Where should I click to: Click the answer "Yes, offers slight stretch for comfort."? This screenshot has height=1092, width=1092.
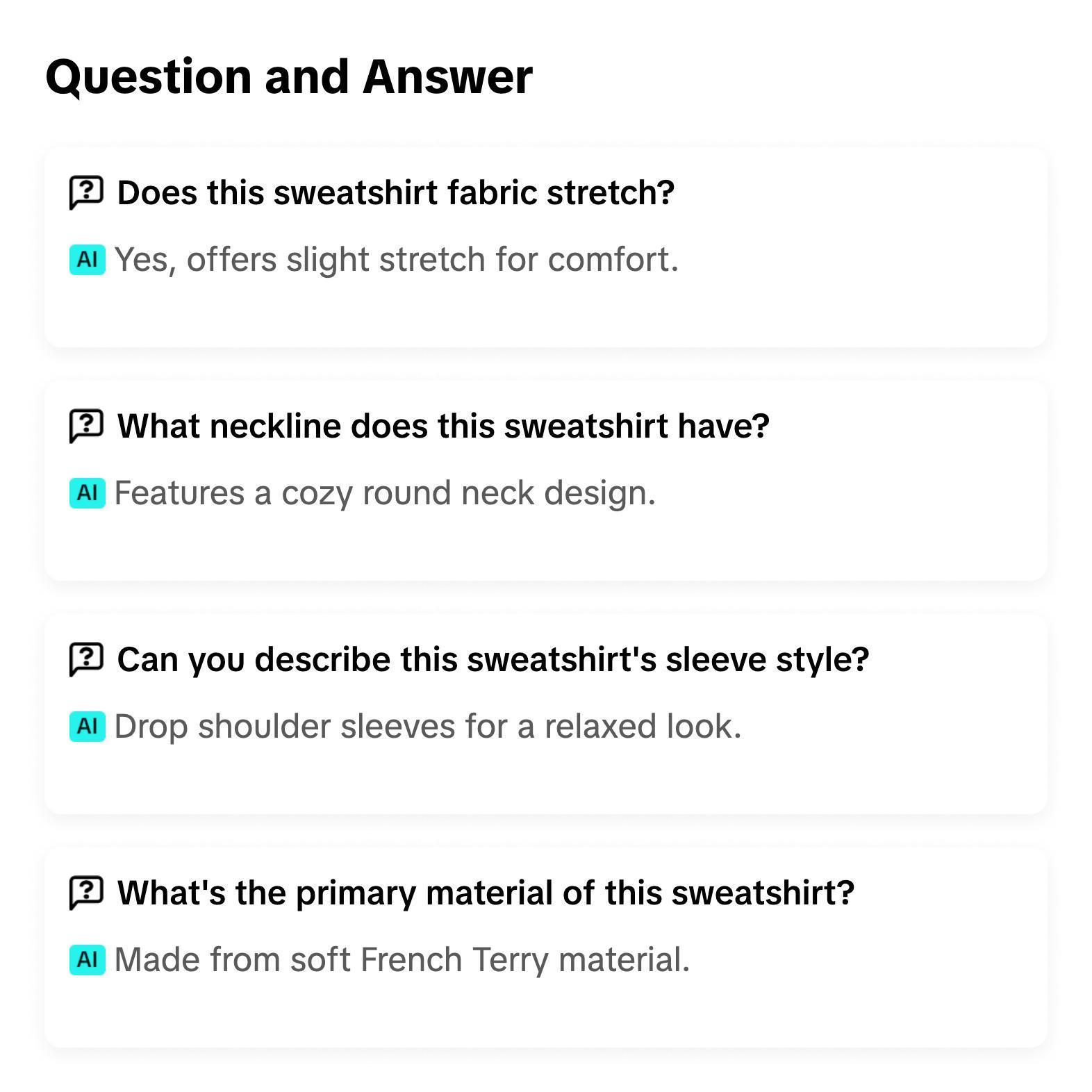coord(396,260)
